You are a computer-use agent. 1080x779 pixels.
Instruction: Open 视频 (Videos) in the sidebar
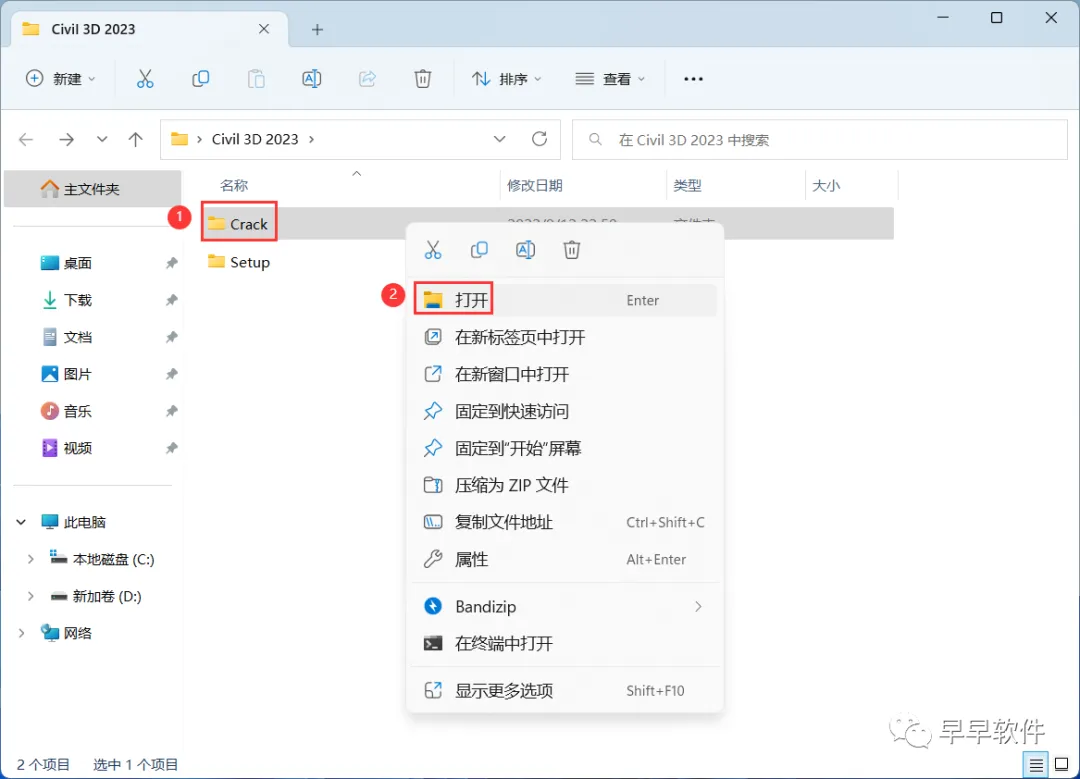[x=78, y=448]
